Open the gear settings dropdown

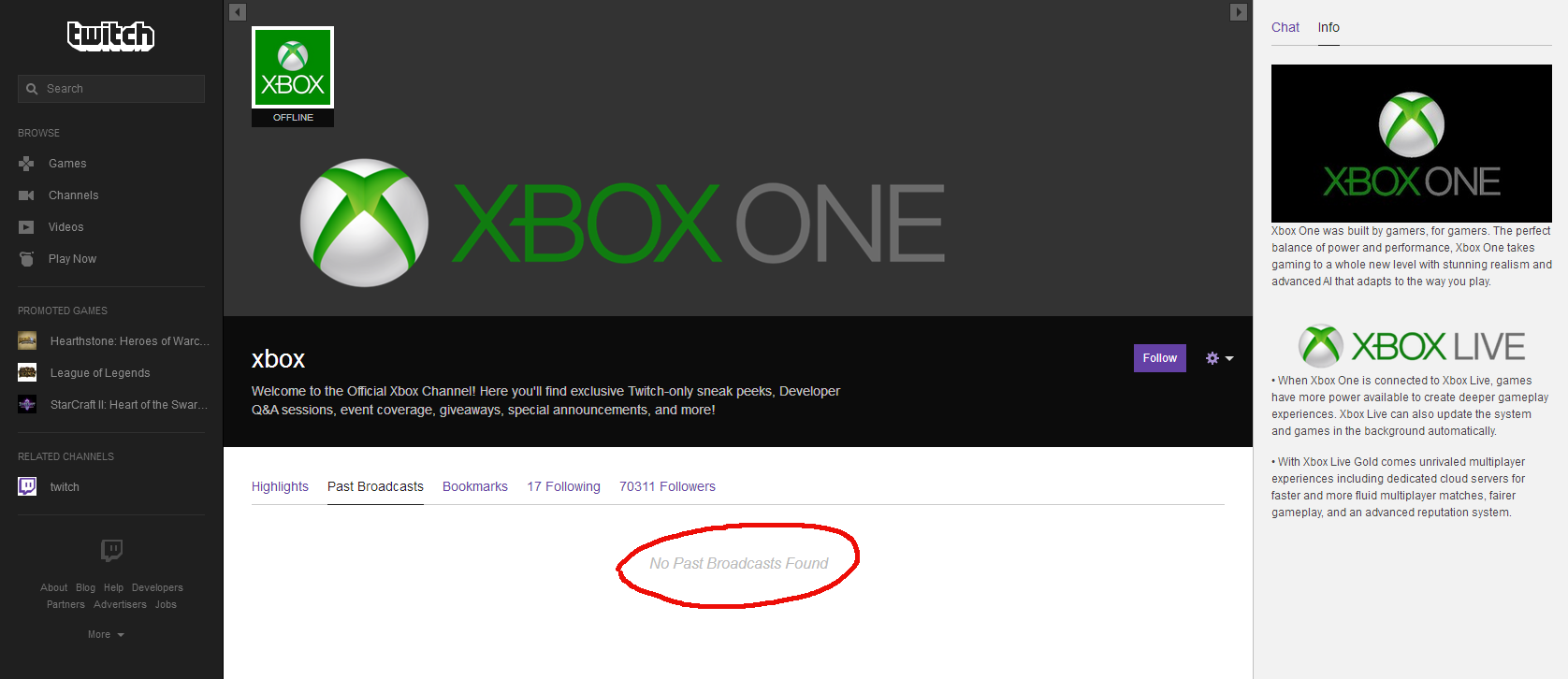pos(1219,358)
